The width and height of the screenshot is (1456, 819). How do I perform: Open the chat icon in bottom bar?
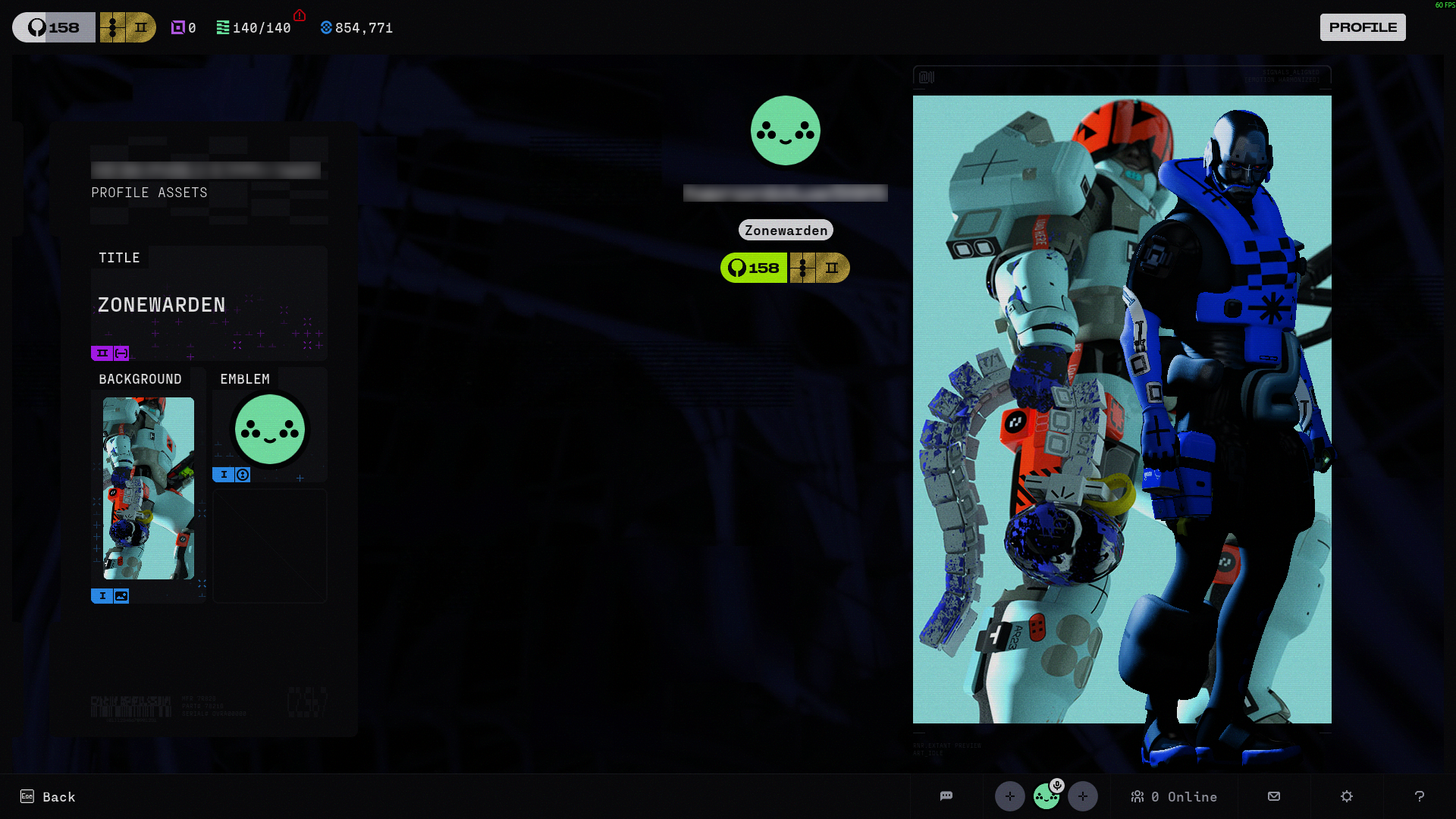(x=946, y=796)
